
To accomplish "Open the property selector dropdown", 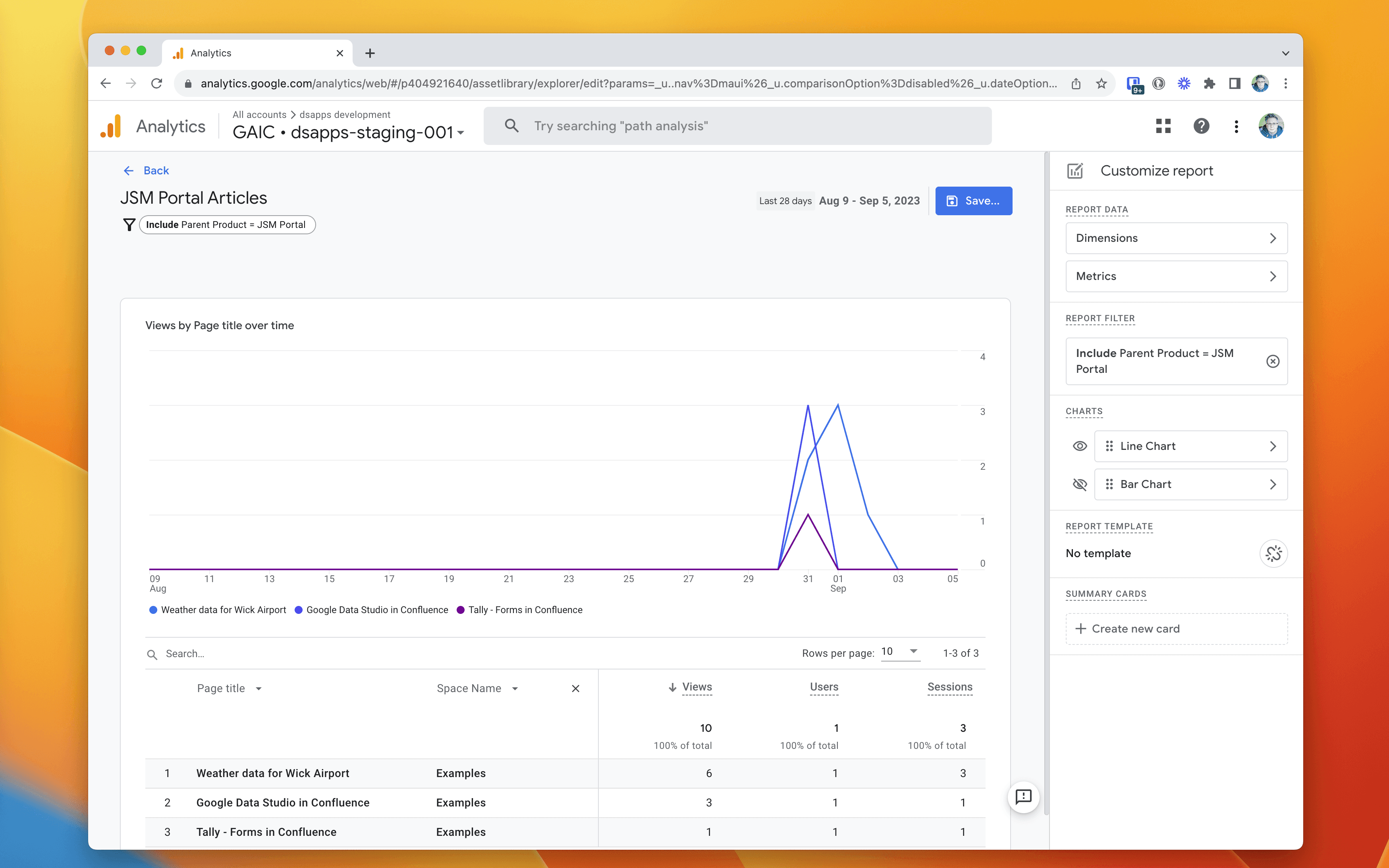I will 349,133.
